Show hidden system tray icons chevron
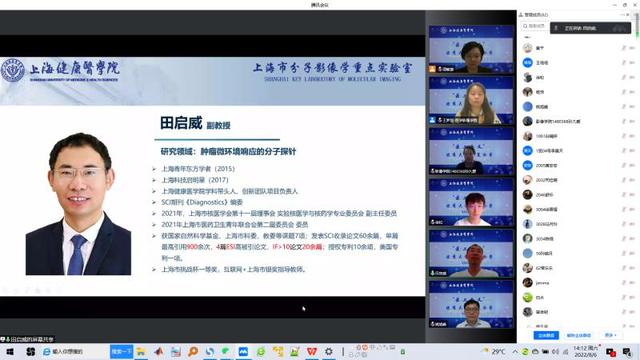The width and height of the screenshot is (640, 360). (515, 351)
